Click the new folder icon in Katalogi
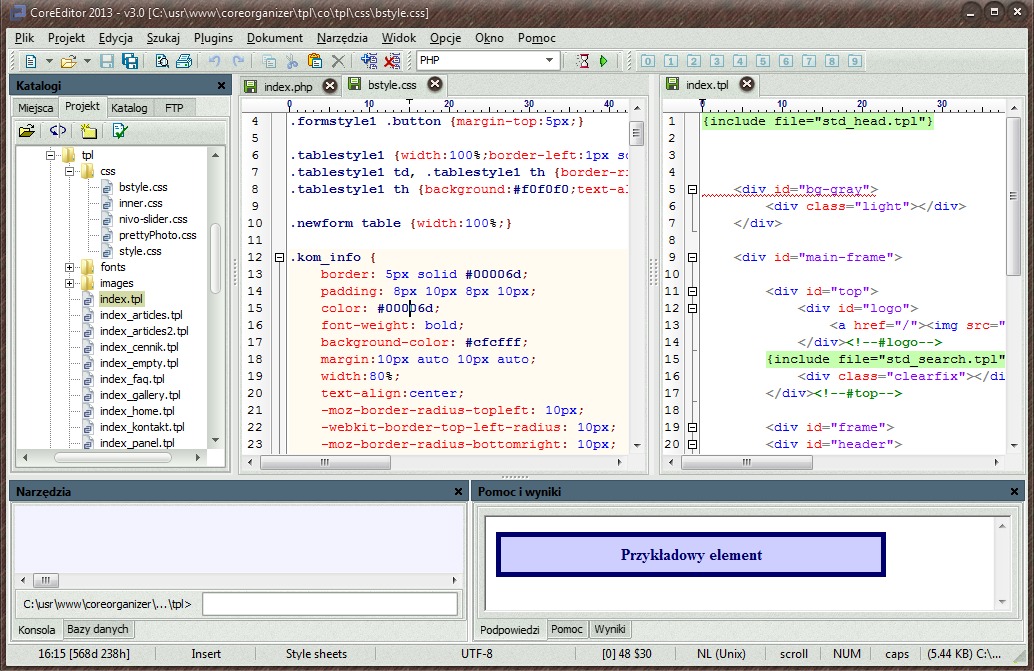 [x=89, y=131]
